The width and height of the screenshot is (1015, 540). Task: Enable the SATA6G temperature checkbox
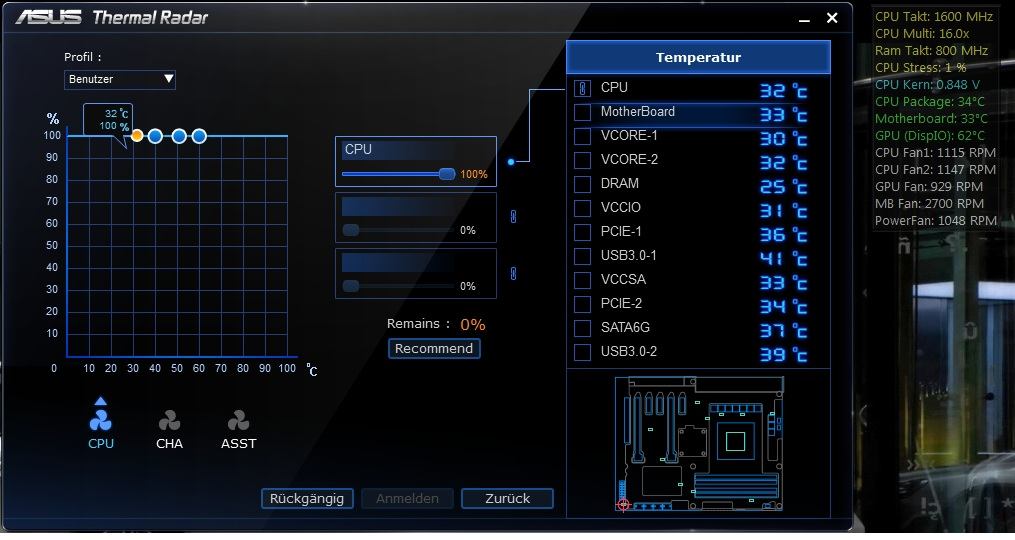583,328
